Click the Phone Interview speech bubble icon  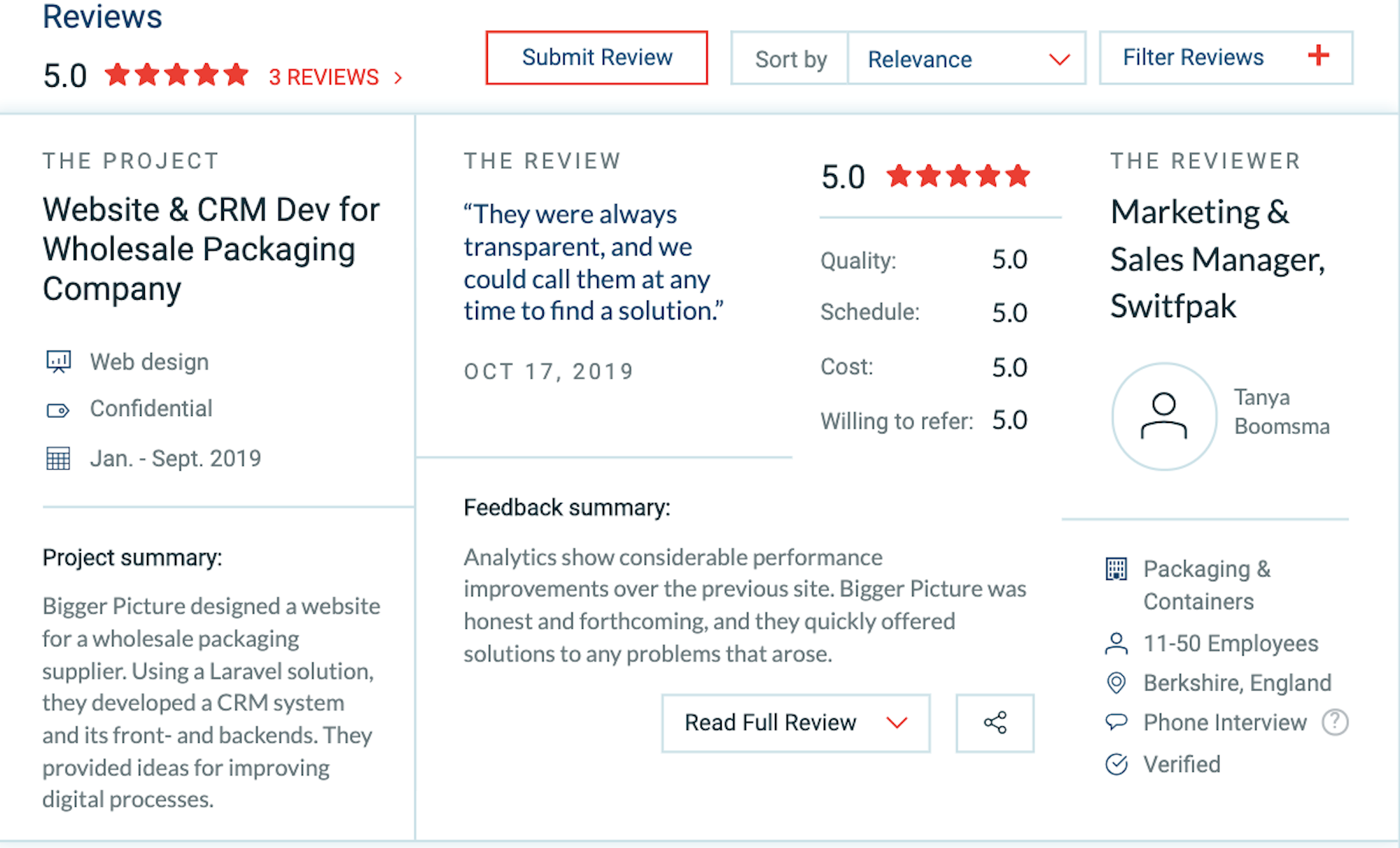coord(1116,722)
